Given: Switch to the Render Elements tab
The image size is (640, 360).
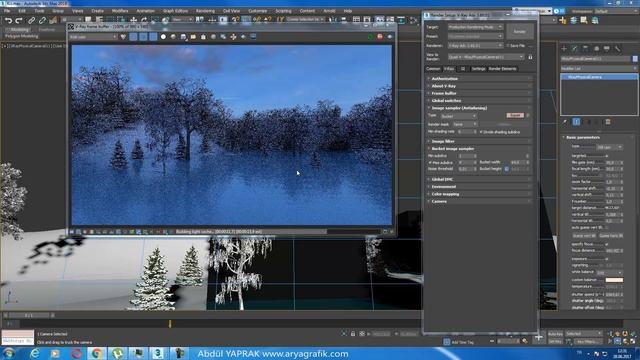Looking at the screenshot, I should point(502,69).
